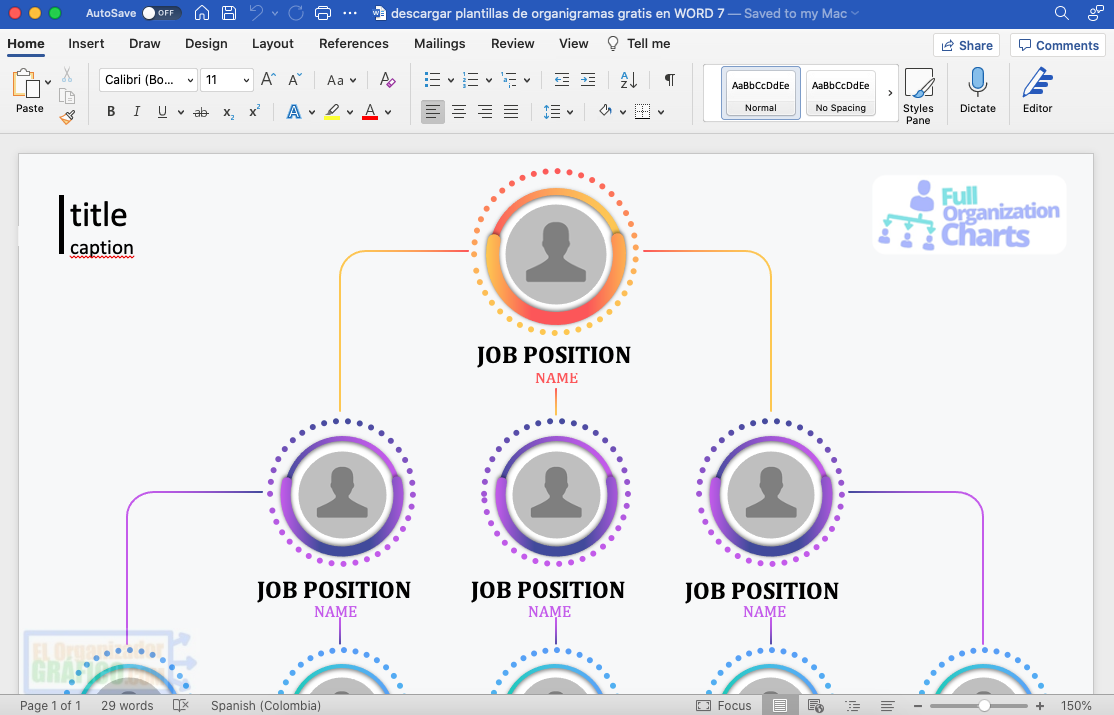The height and width of the screenshot is (715, 1114).
Task: Open the Insert ribbon tab
Action: click(x=86, y=43)
